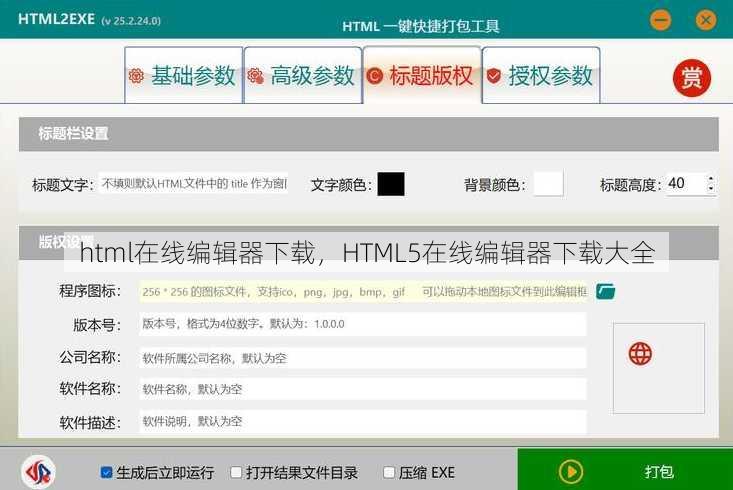Click the 标题栏设置 section header
This screenshot has height=490, width=733.
[368, 134]
